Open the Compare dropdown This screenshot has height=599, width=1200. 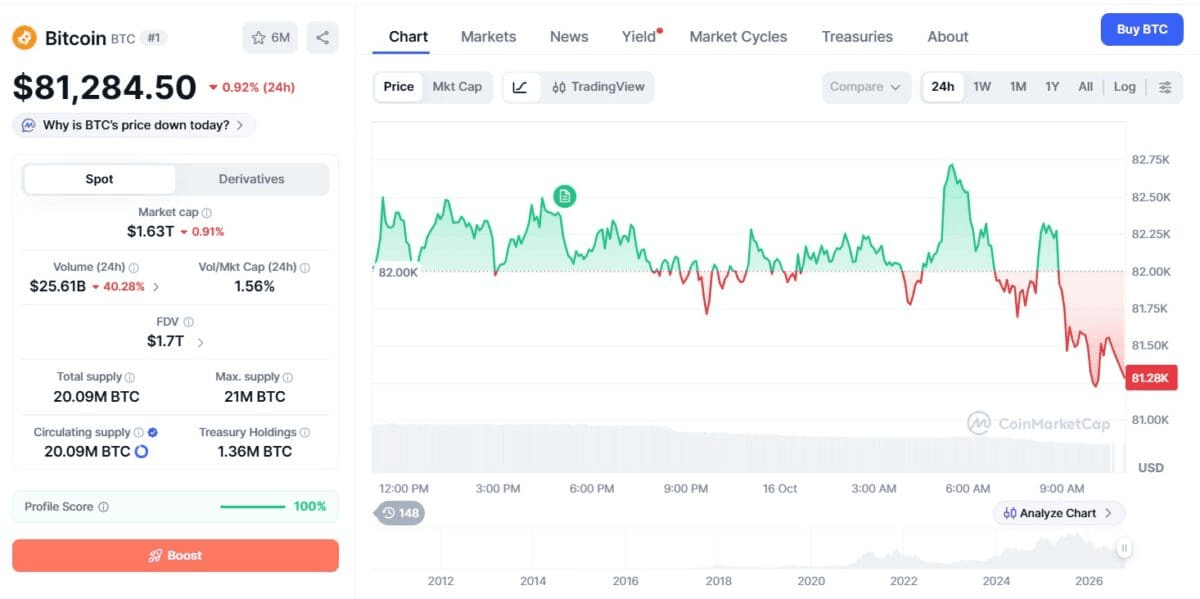pyautogui.click(x=866, y=87)
